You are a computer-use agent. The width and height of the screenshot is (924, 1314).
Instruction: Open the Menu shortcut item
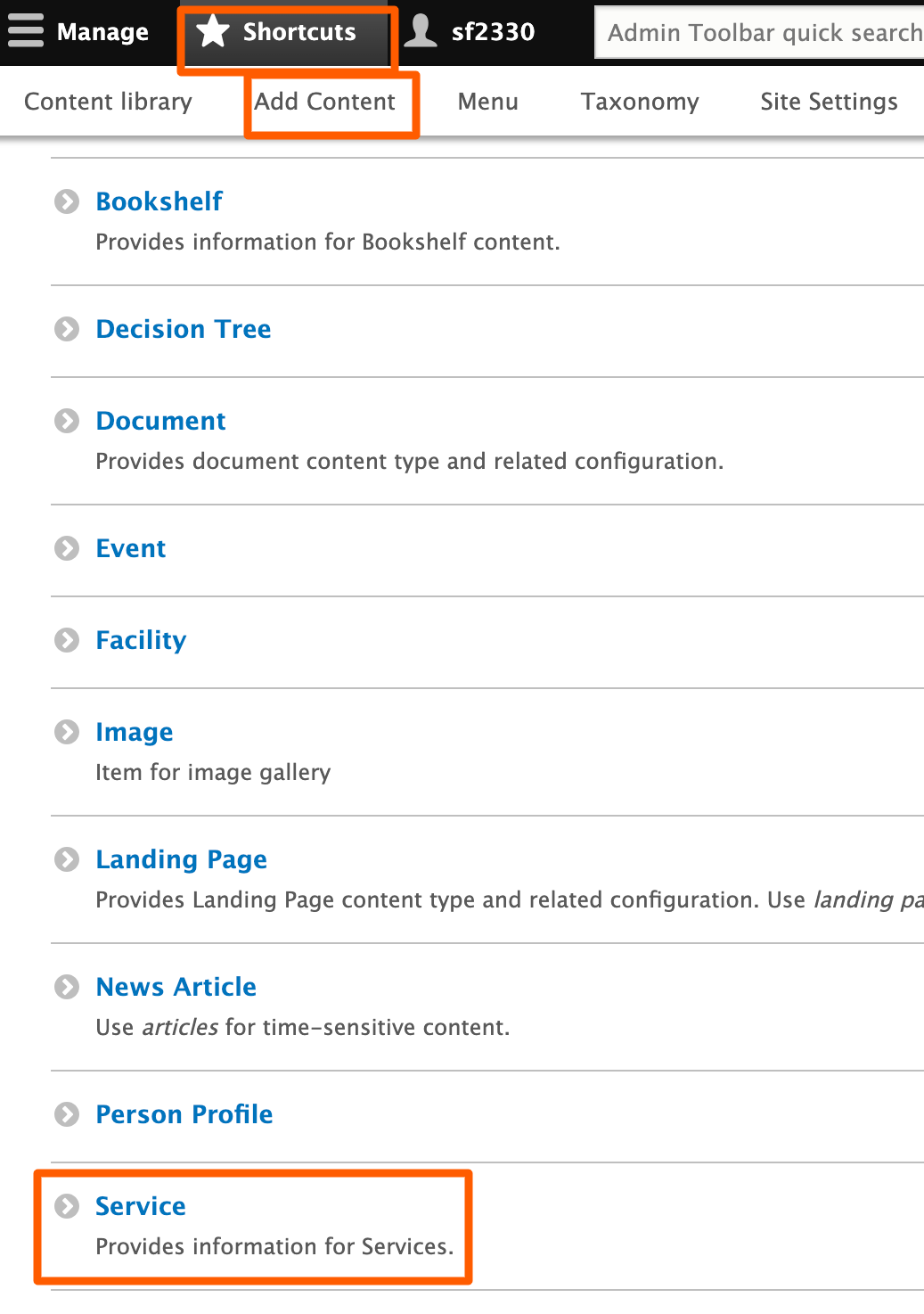(487, 102)
